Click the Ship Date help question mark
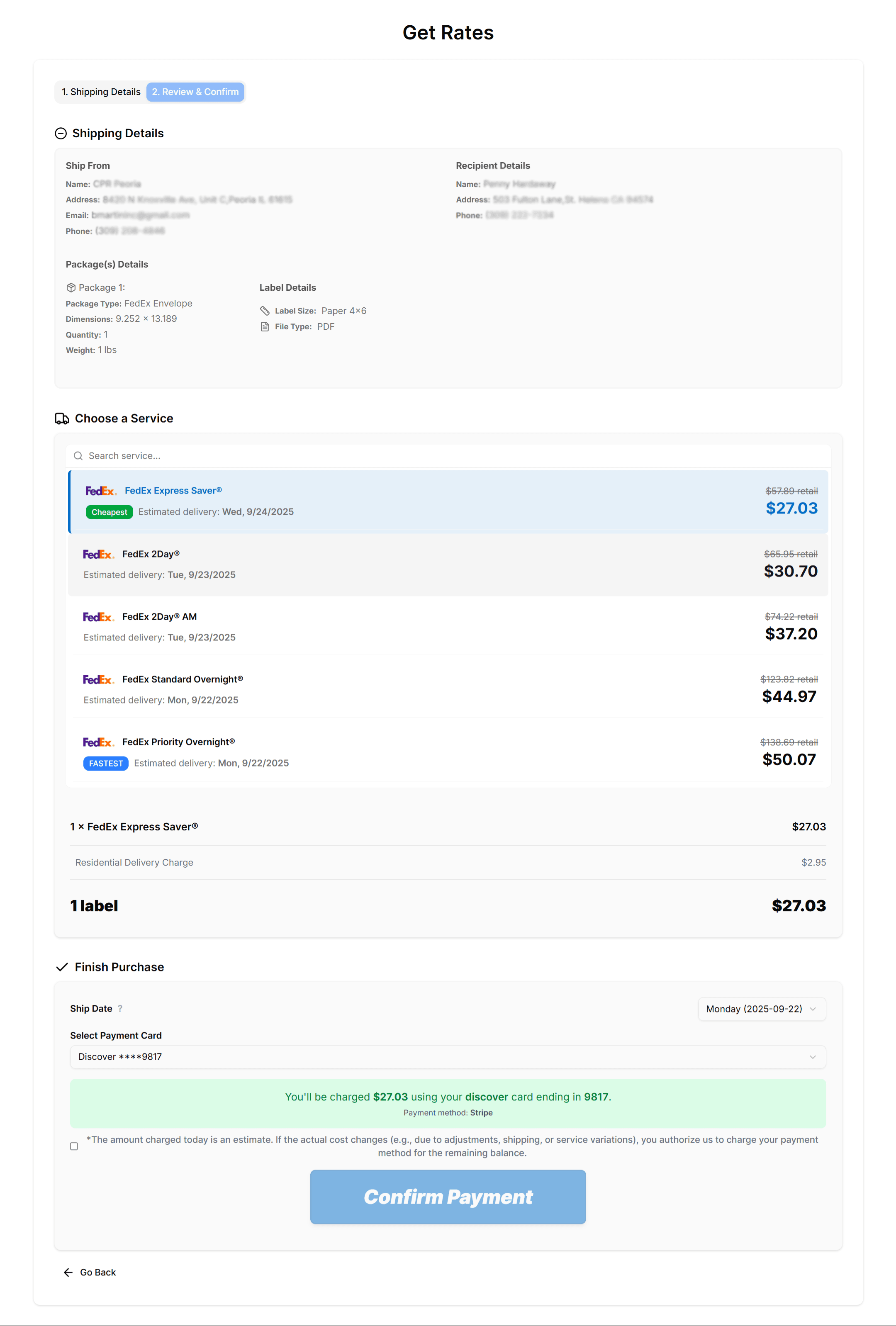The image size is (896, 1326). [120, 1009]
